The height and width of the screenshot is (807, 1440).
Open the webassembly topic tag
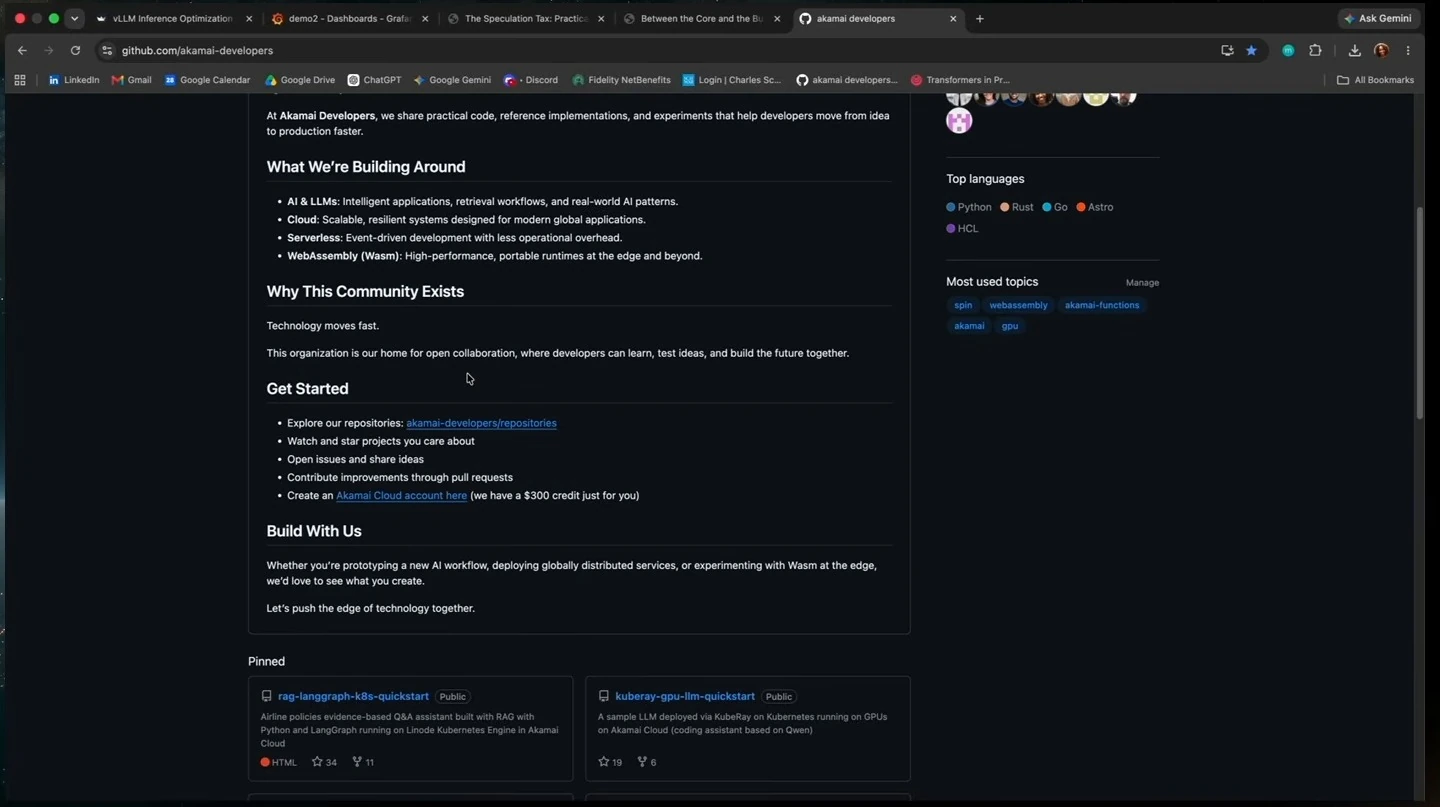tap(1018, 305)
